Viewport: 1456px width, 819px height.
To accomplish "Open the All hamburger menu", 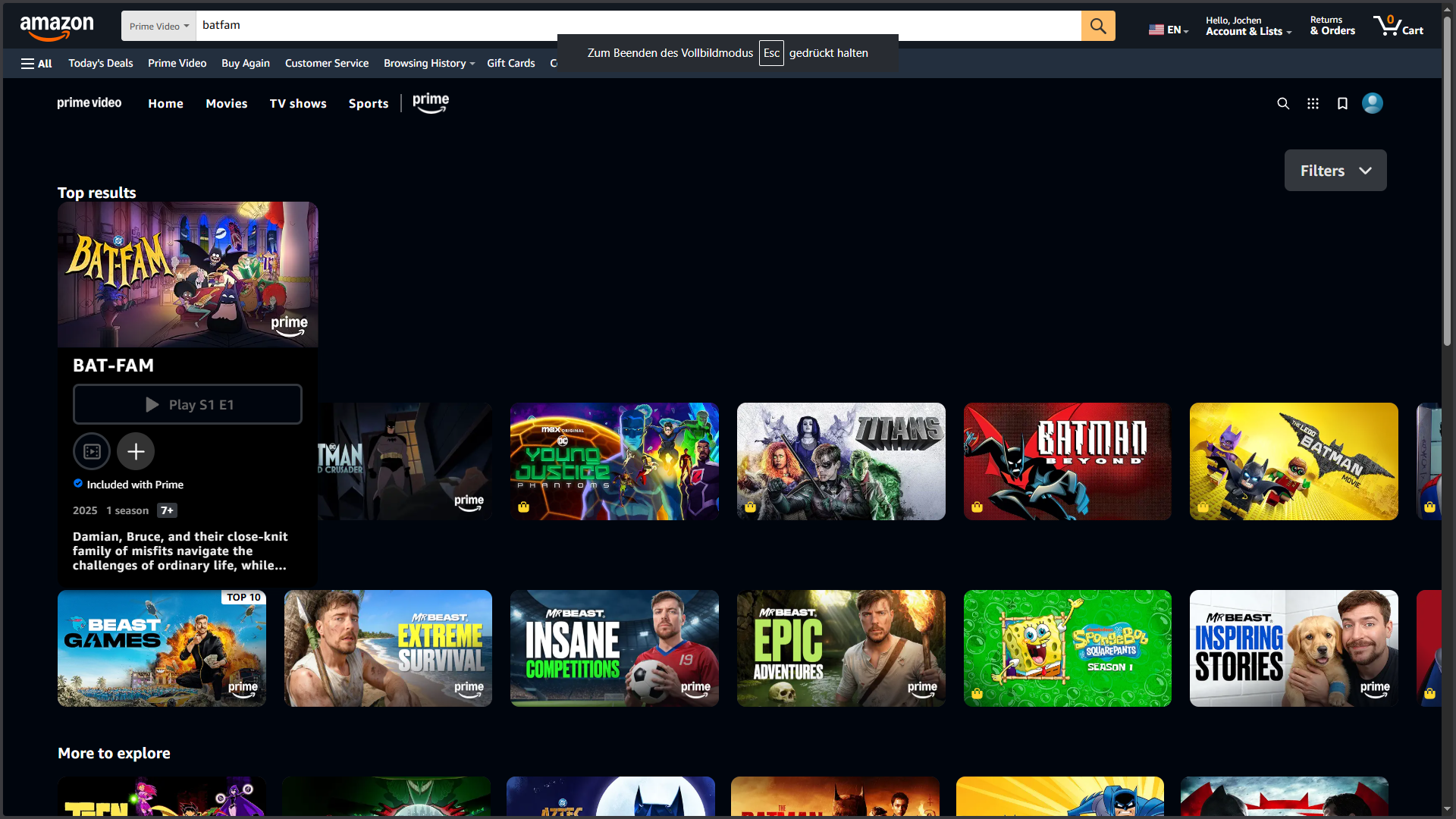I will tap(36, 64).
